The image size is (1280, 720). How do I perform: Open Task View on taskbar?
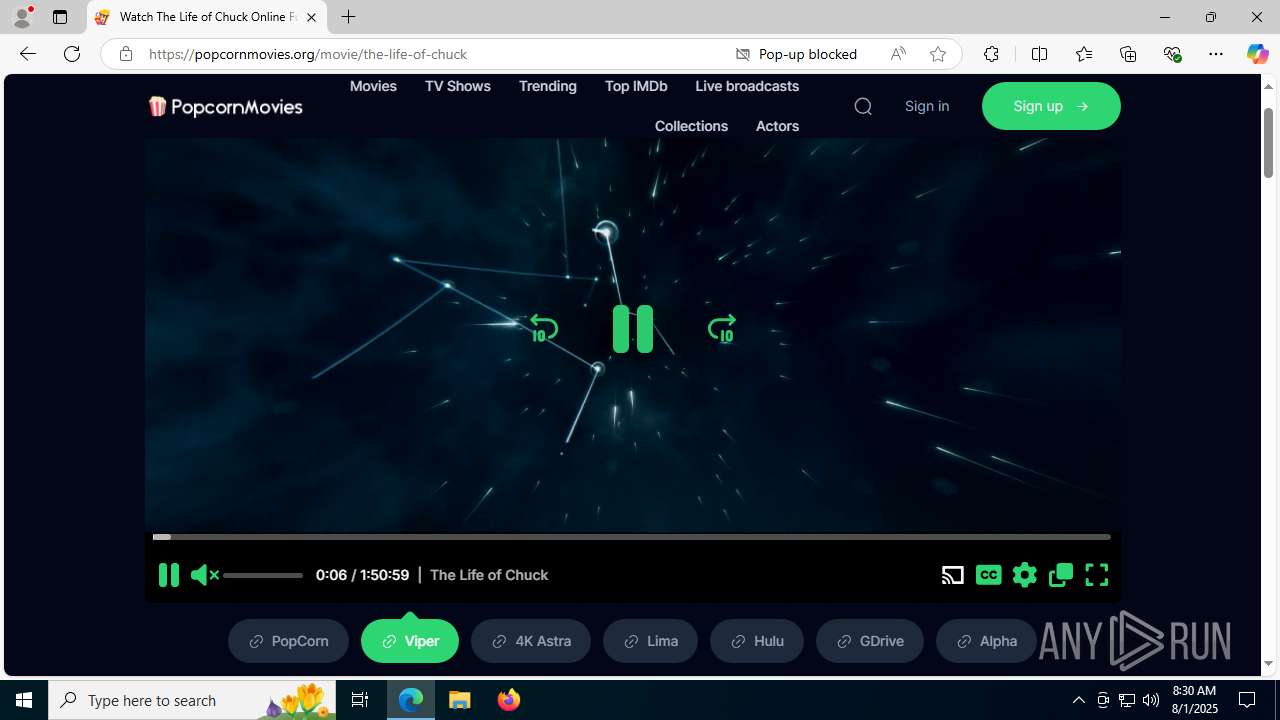pos(360,700)
